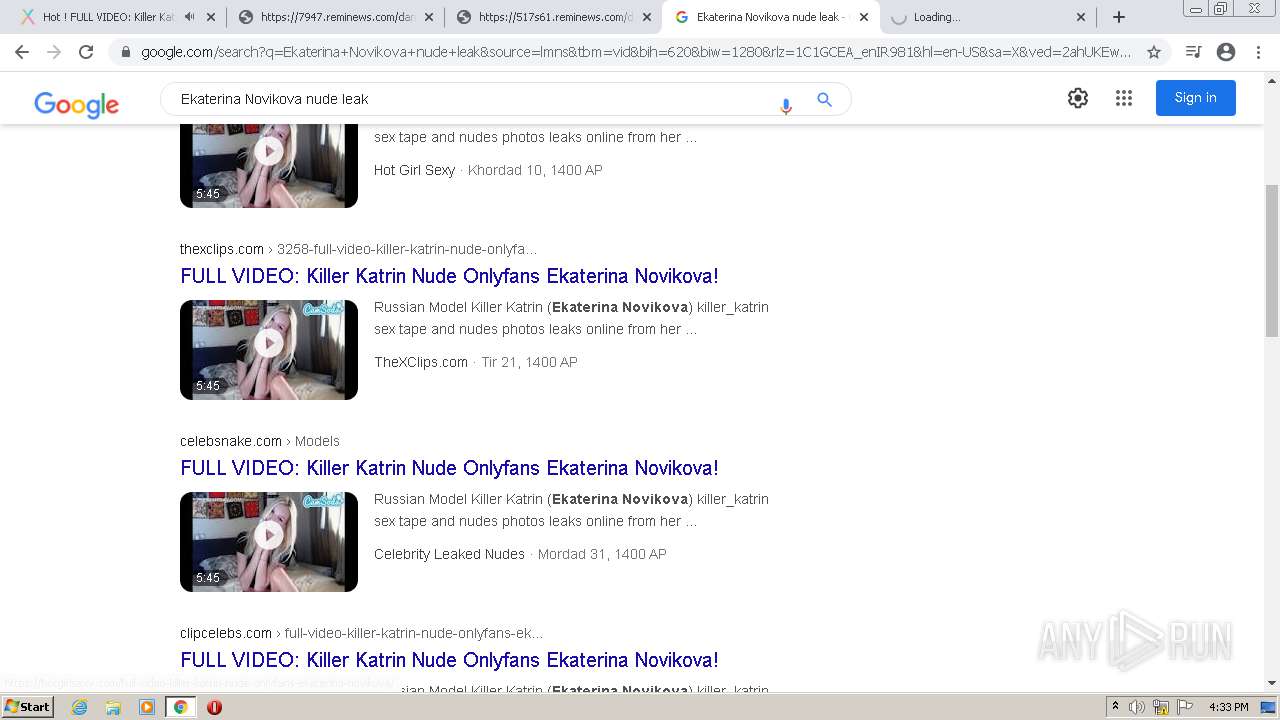Screen dimensions: 1280x720
Task: Go forward using the forward arrow
Action: tap(54, 52)
